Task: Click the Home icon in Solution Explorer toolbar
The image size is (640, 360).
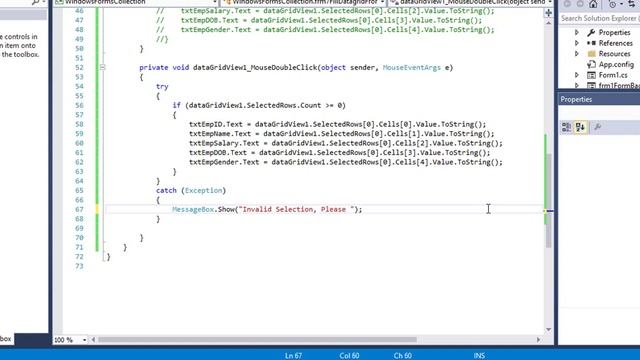Action: [x=593, y=4]
